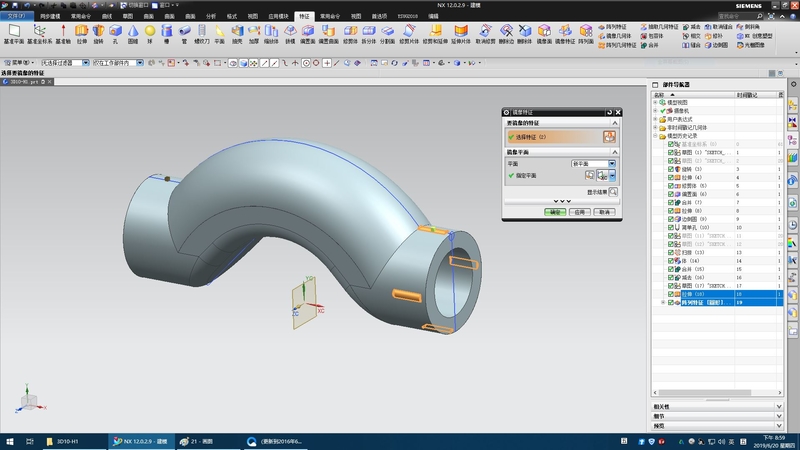The width and height of the screenshot is (800, 450).
Task: Switch to the 分析 ribbon tab
Action: (x=210, y=17)
